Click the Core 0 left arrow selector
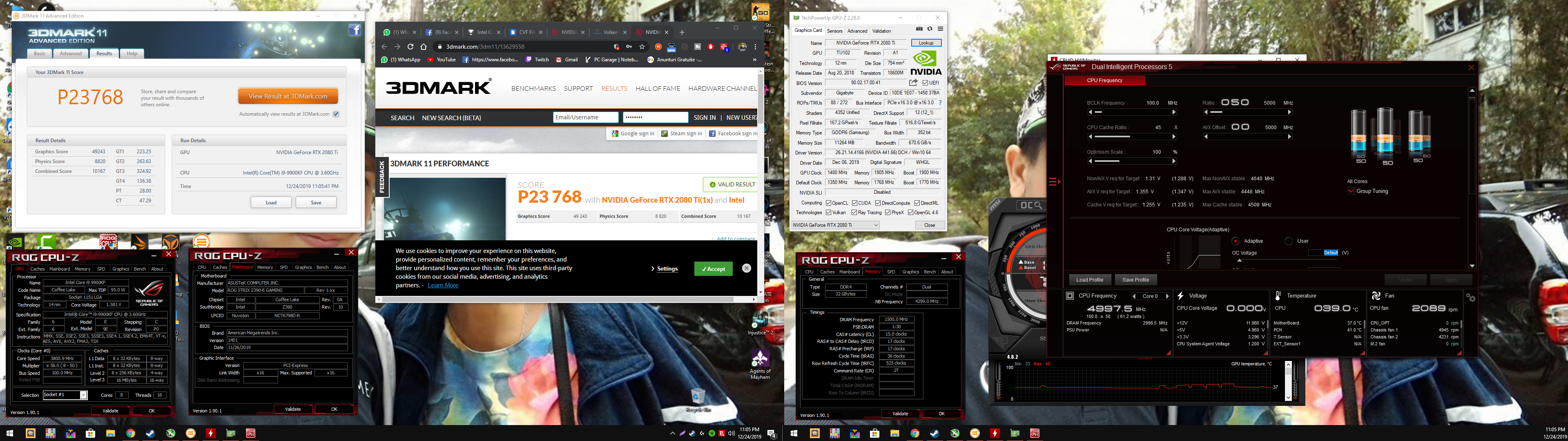The height and width of the screenshot is (441, 1568). 1134,297
